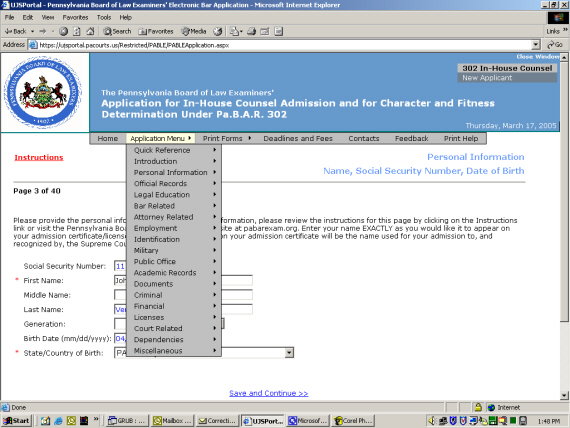
Task: Open the Search toolbar button
Action: click(117, 31)
